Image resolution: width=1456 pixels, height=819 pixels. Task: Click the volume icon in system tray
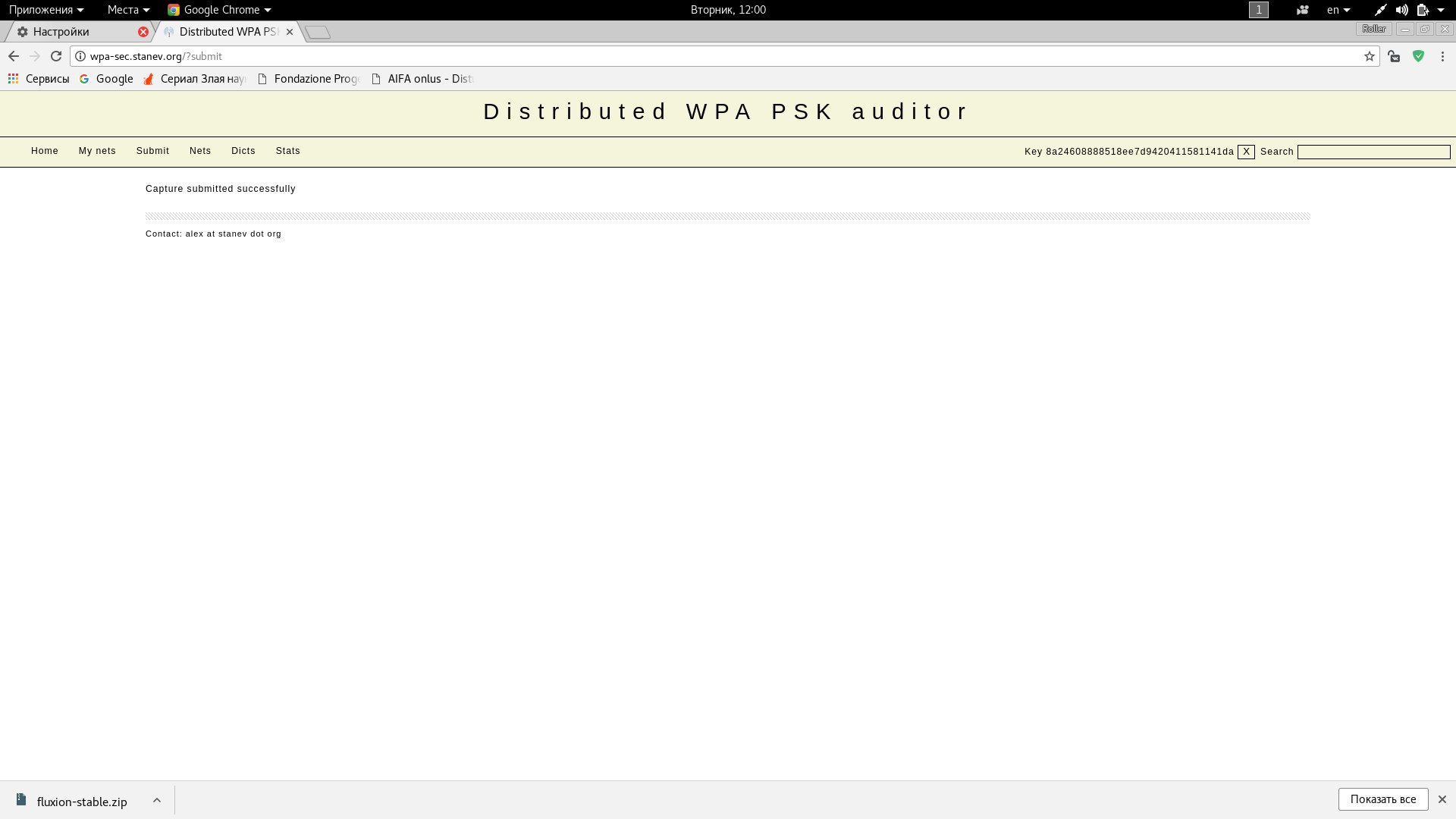1401,10
